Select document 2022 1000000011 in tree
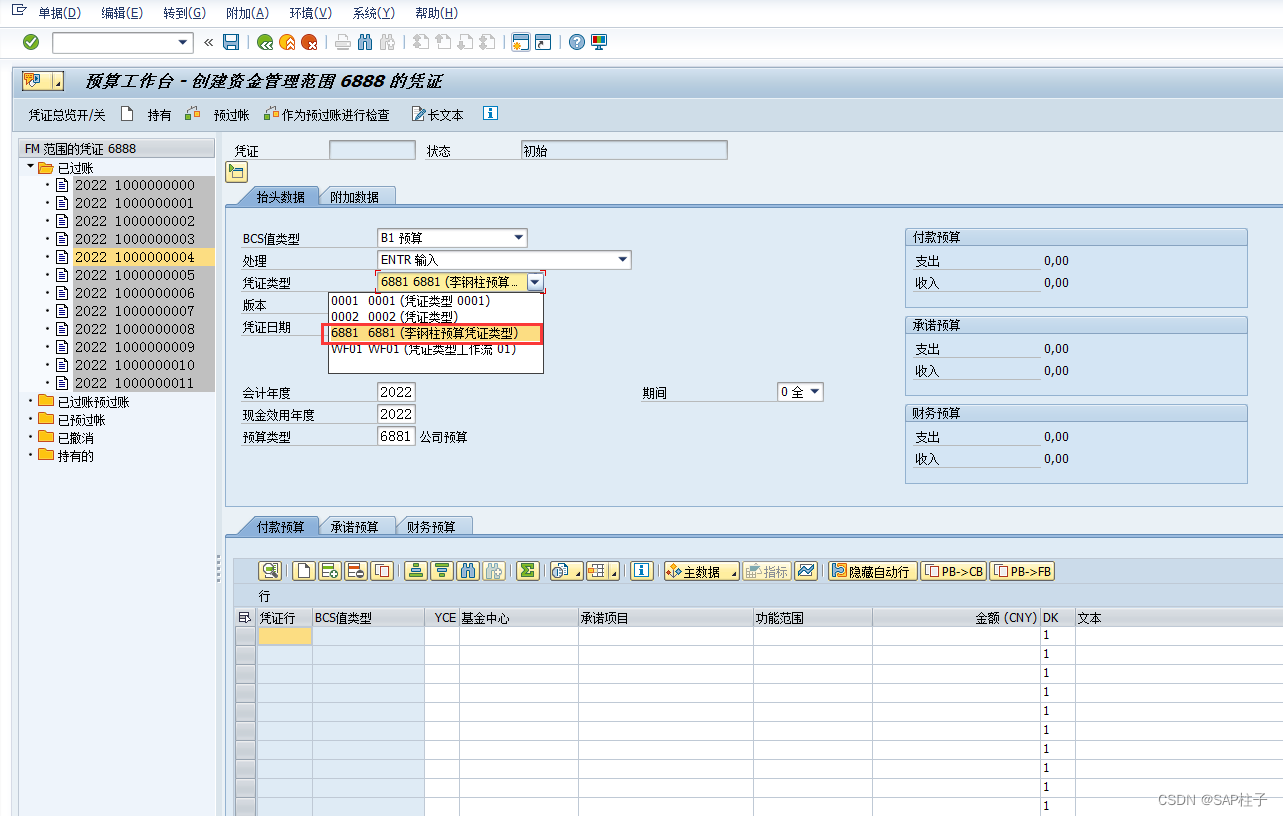The height and width of the screenshot is (816, 1283). pos(134,383)
